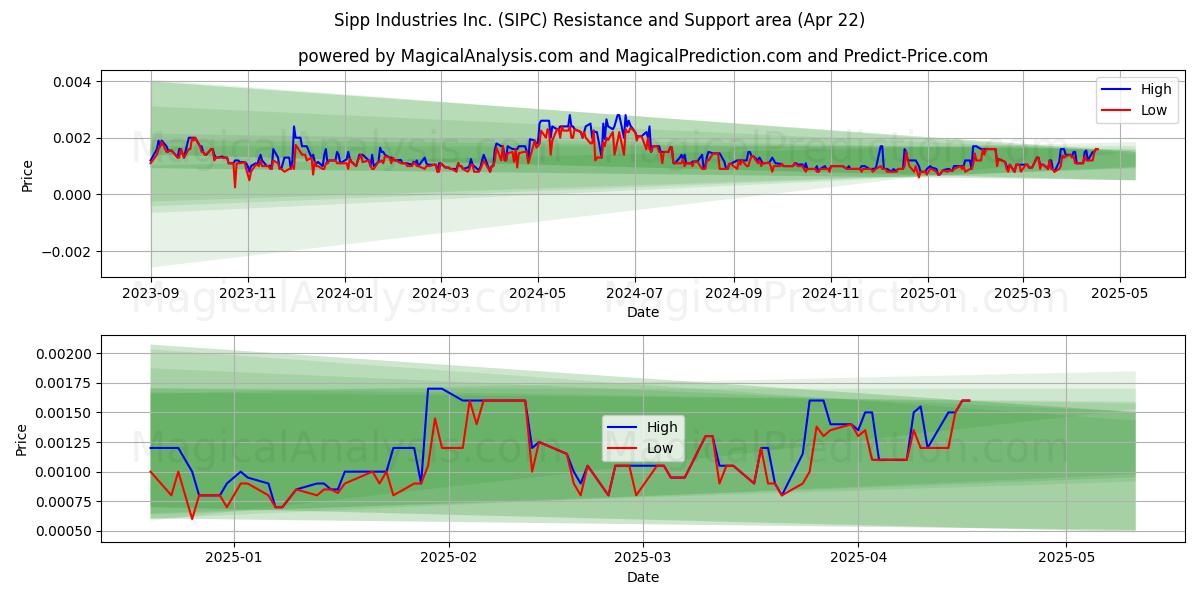Screen dimensions: 1200x600
Task: Click the '2023-11' date tick label
Action: (248, 295)
